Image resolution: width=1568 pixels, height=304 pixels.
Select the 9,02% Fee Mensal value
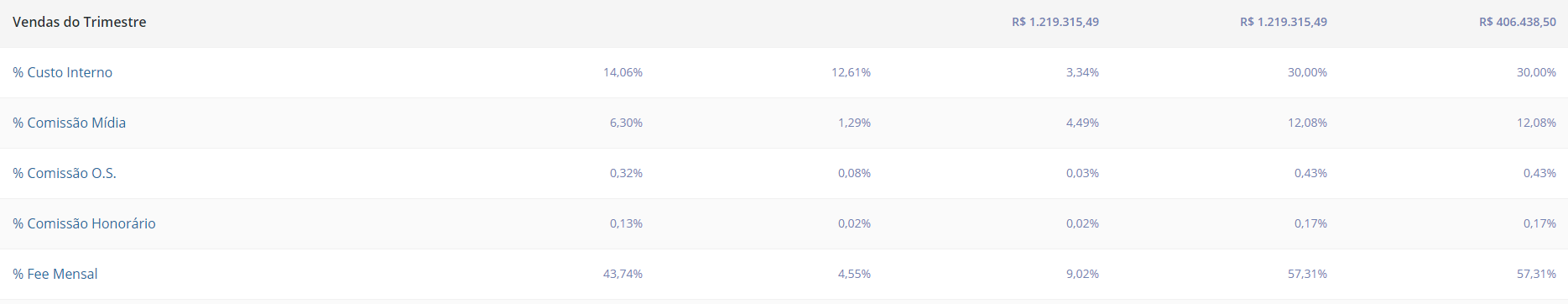click(x=1082, y=274)
